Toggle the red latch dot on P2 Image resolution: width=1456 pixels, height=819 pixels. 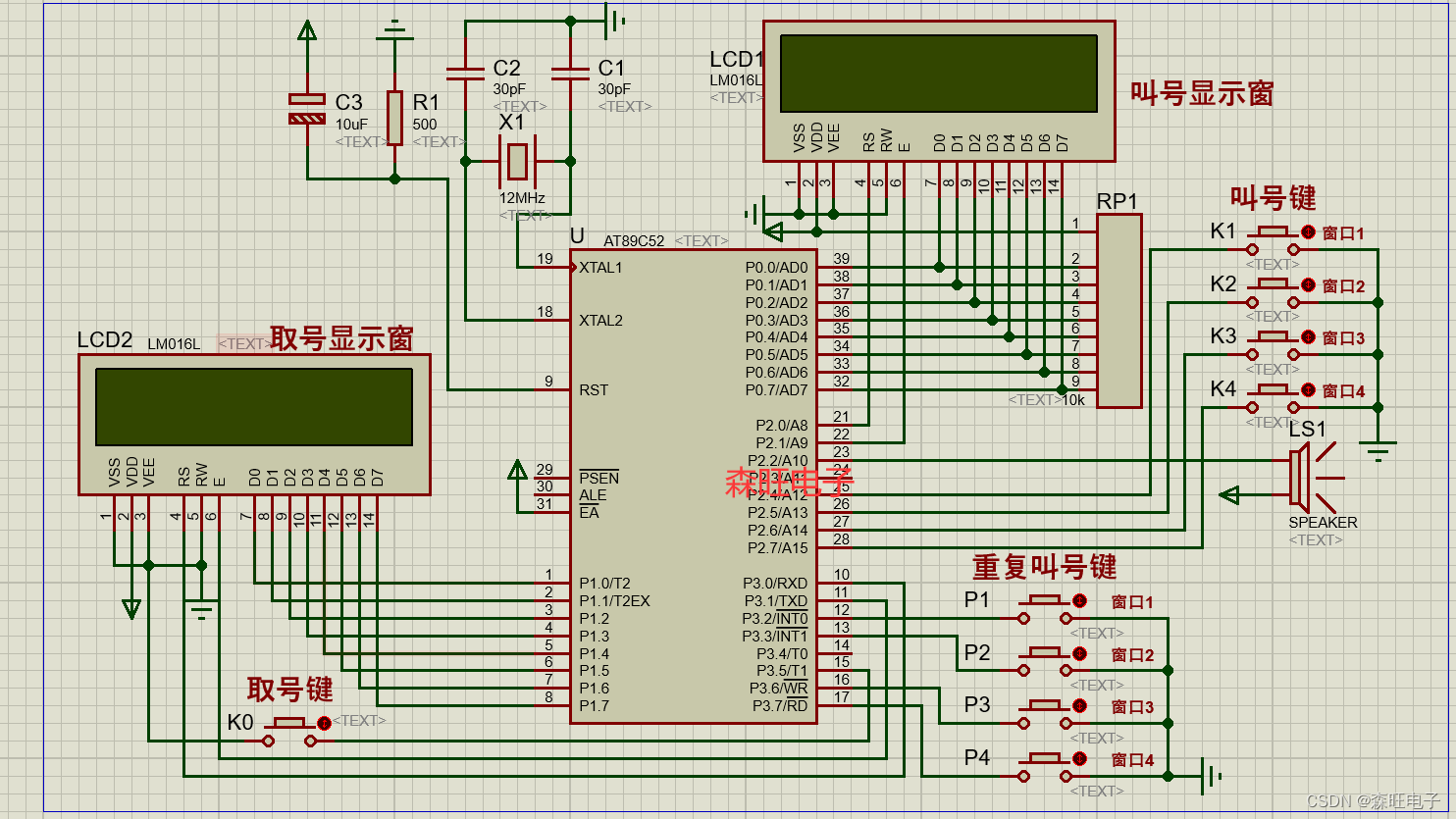tap(1079, 653)
